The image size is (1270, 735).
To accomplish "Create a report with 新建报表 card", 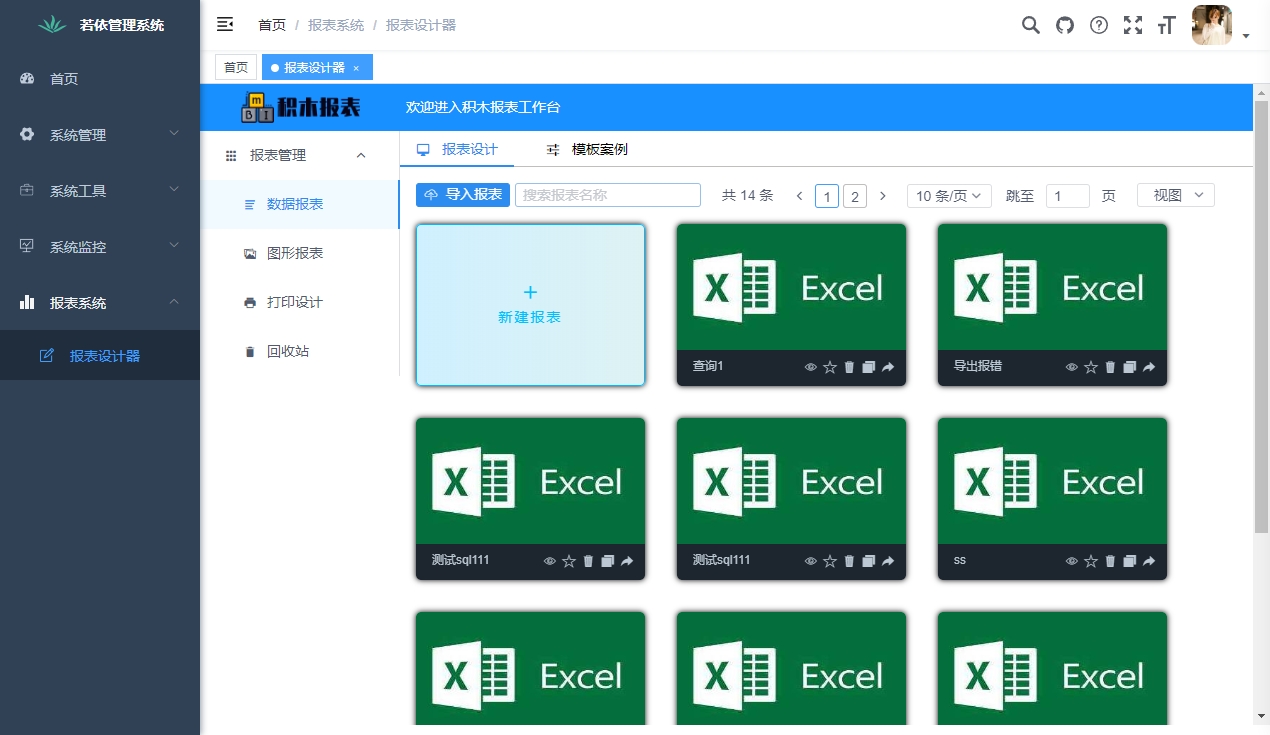I will [x=530, y=305].
